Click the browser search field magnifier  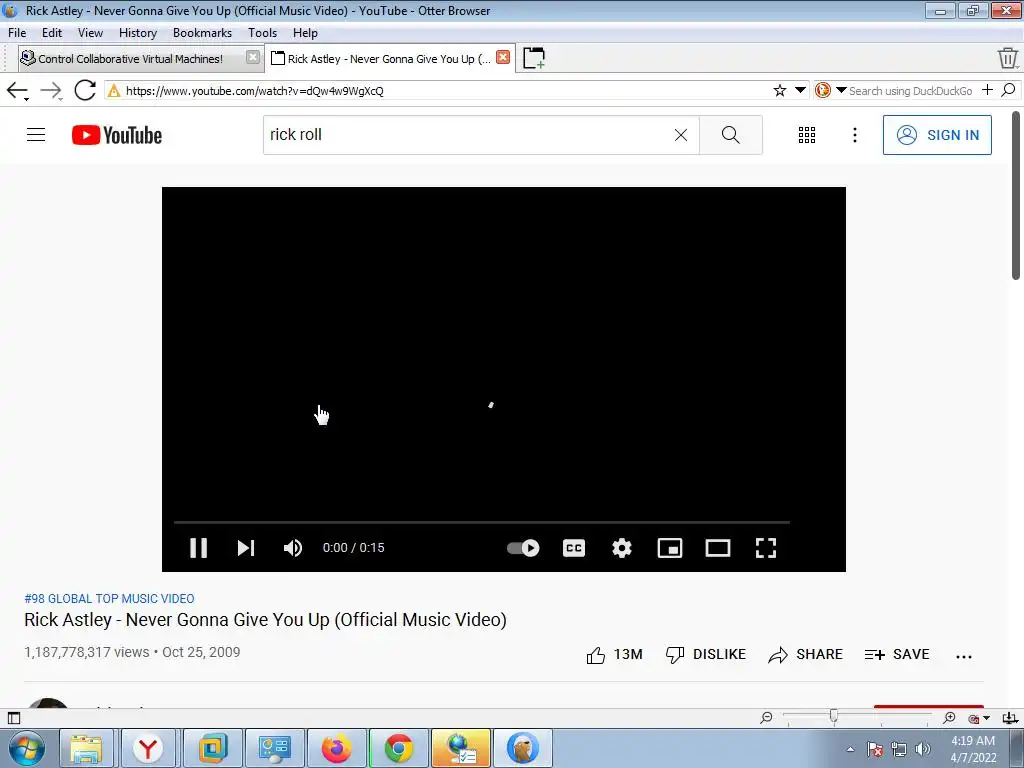pyautogui.click(x=1008, y=90)
